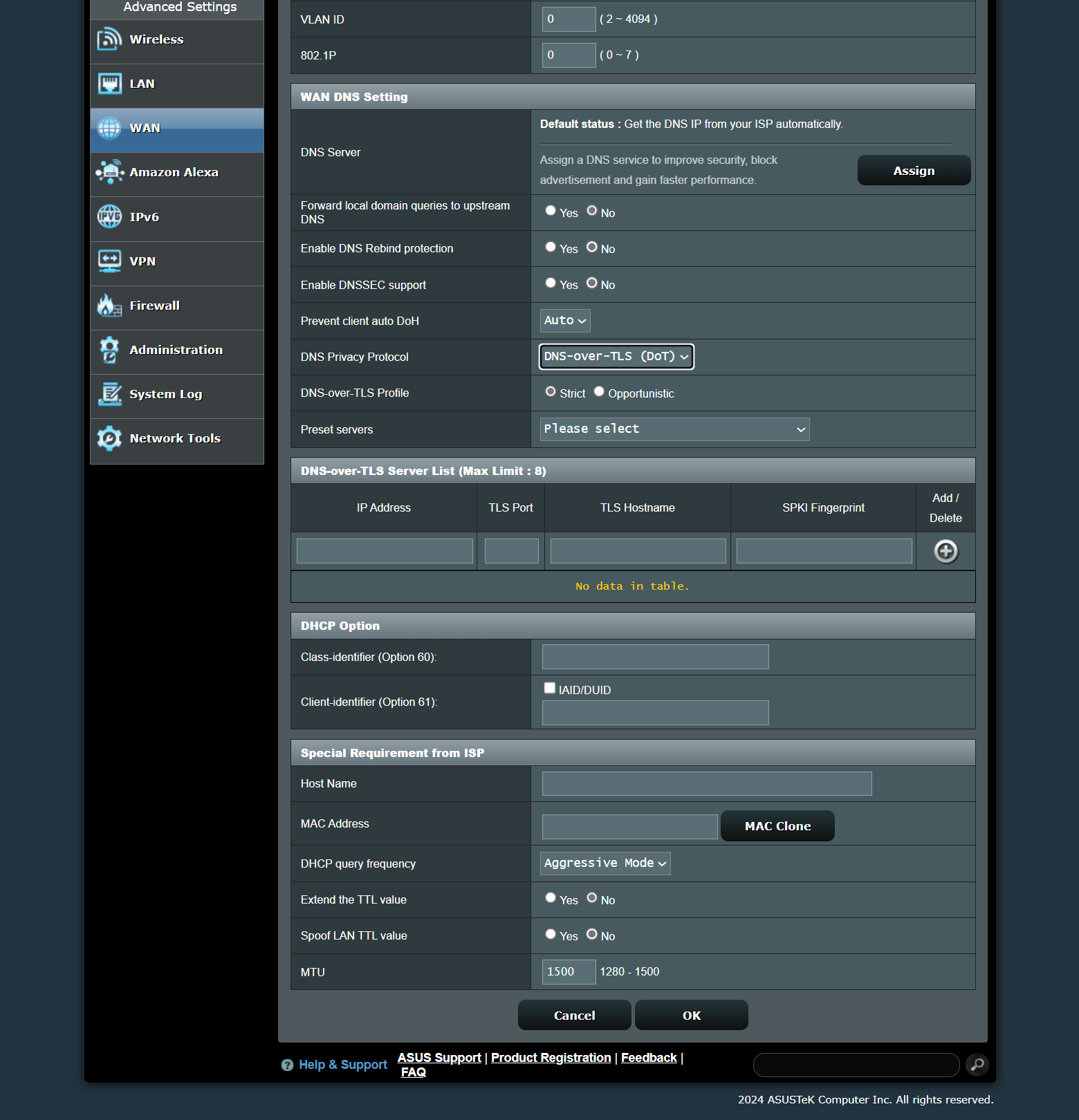Enable DNSSEC support with Yes
This screenshot has width=1079, height=1120.
551,283
